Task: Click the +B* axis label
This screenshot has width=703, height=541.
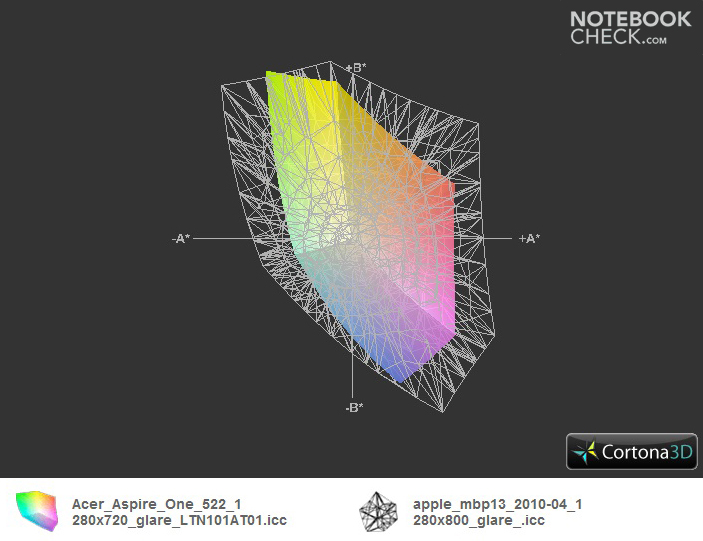Action: [x=356, y=68]
